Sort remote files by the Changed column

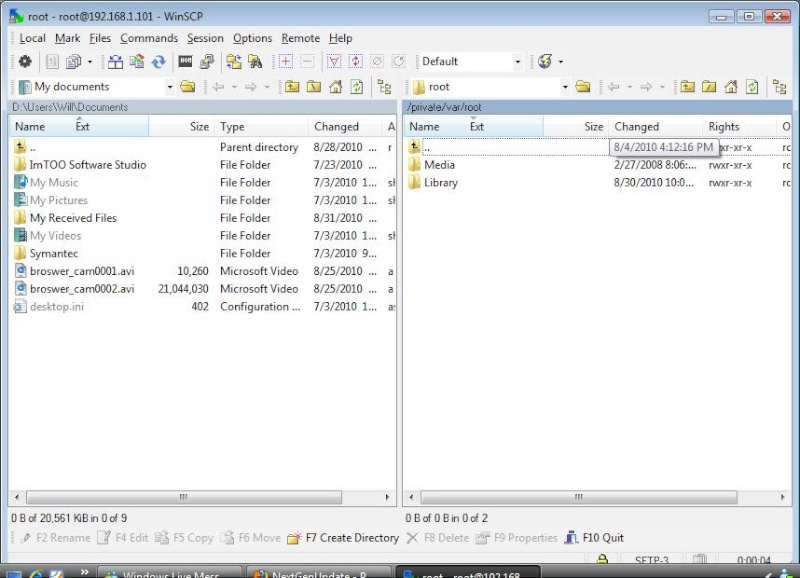click(x=655, y=127)
